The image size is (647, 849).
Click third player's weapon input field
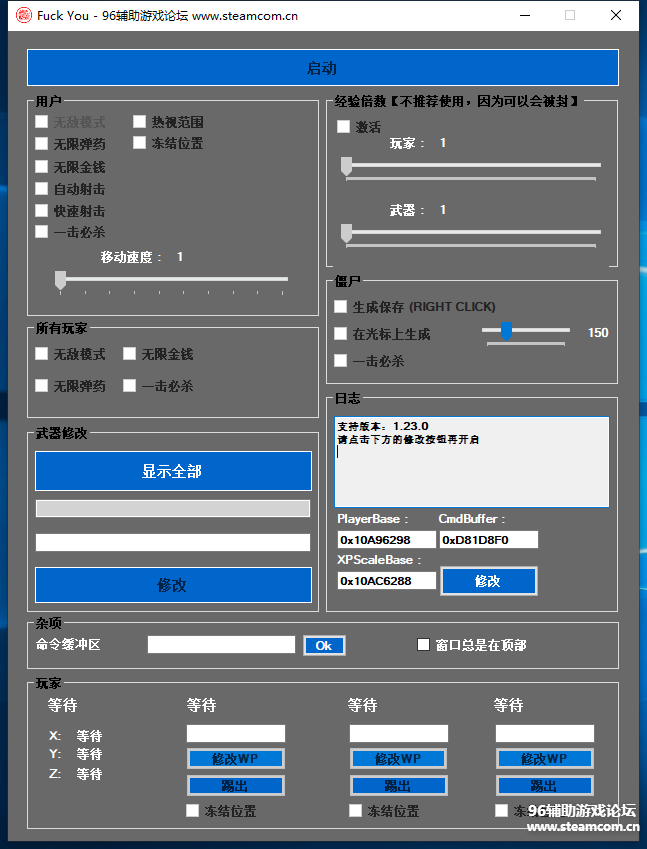click(x=399, y=734)
